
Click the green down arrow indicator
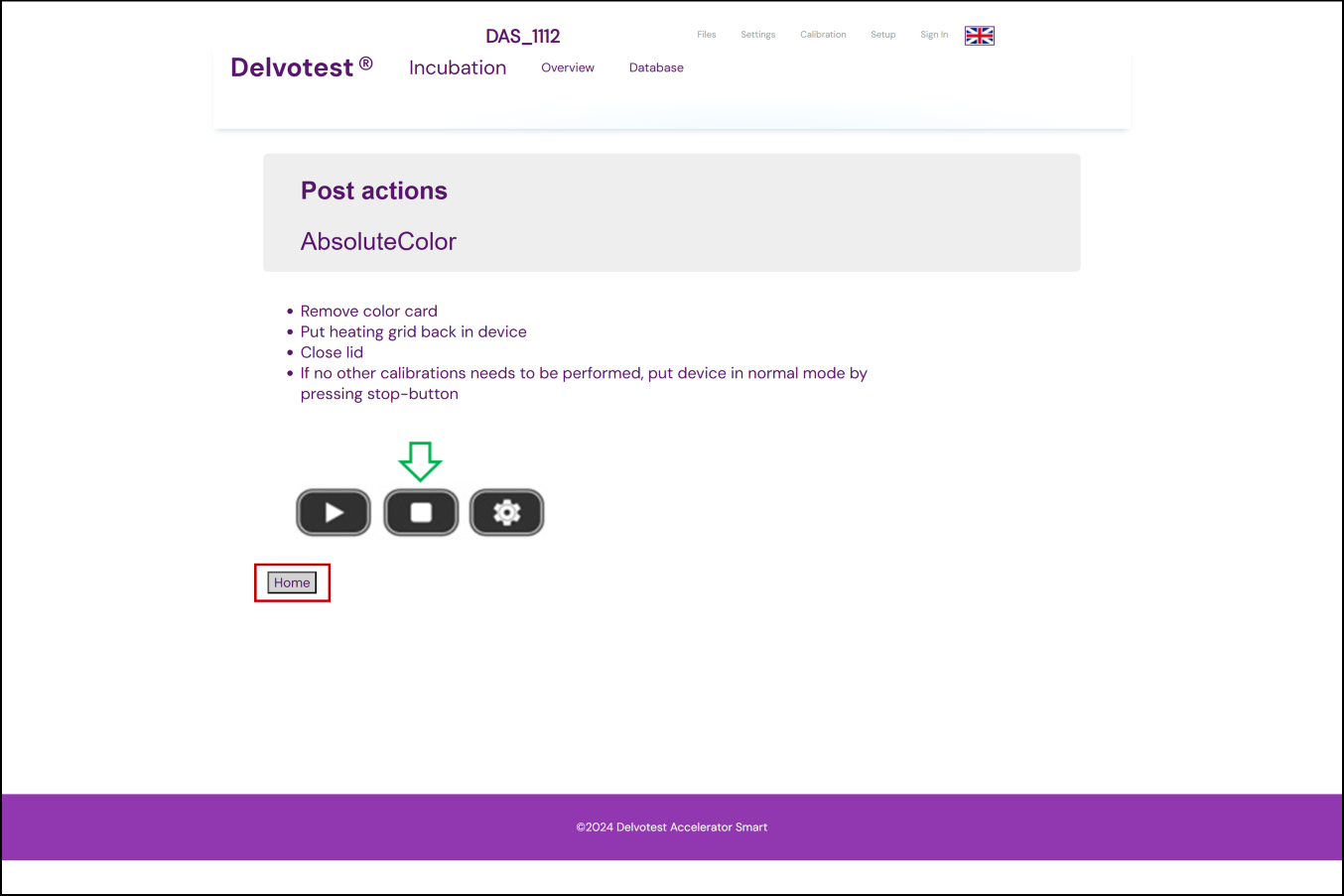point(420,461)
